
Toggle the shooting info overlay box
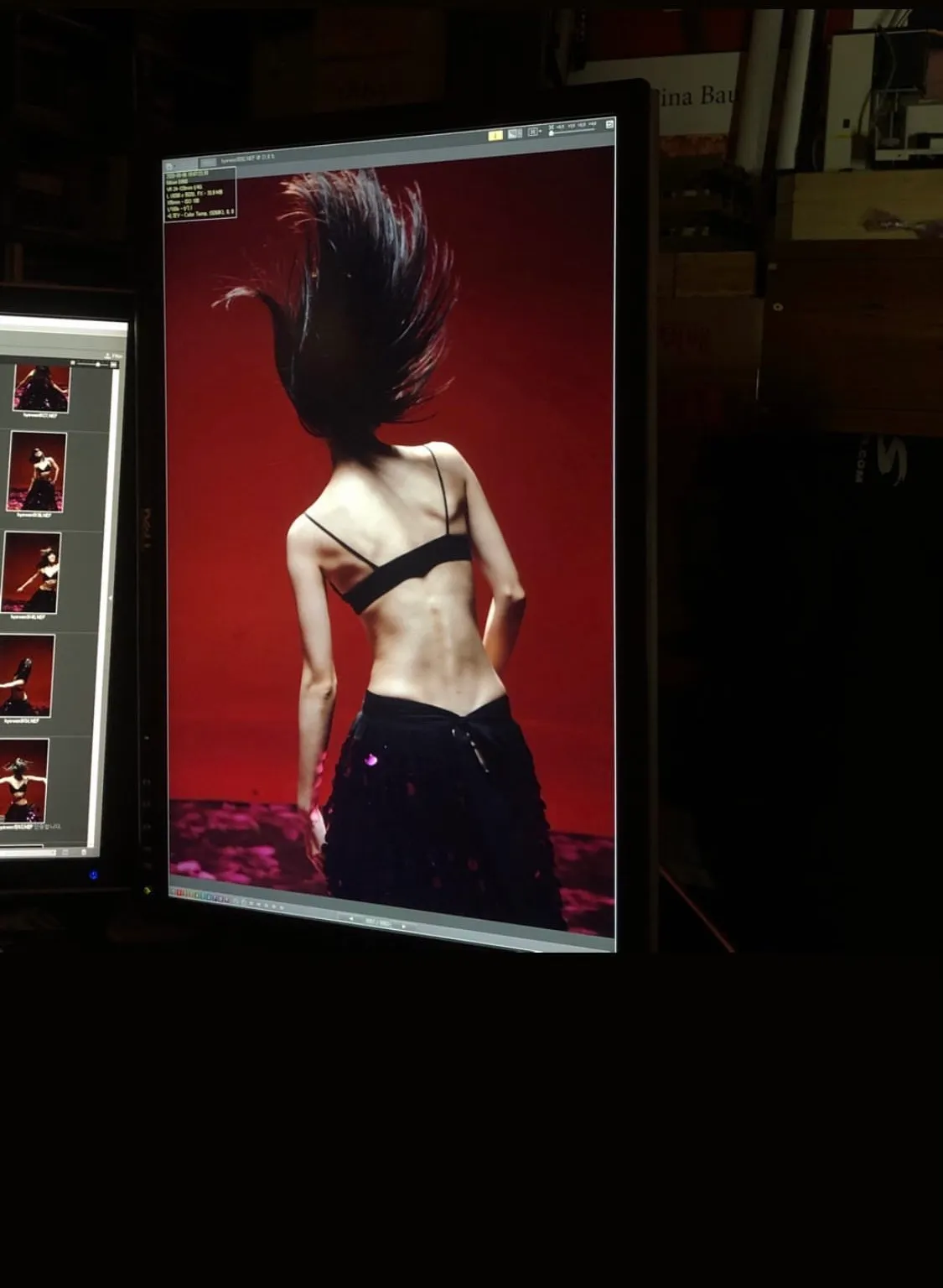coord(200,195)
